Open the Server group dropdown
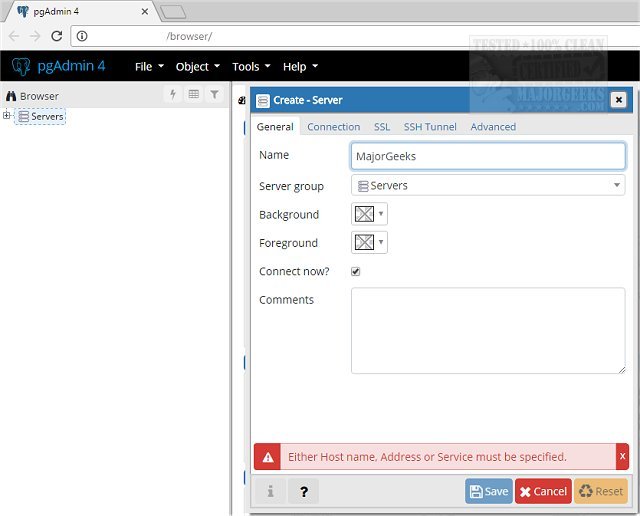 pos(488,185)
